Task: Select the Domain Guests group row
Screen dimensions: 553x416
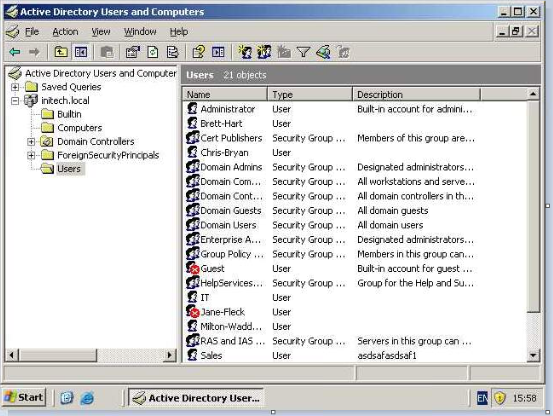Action: (x=355, y=210)
